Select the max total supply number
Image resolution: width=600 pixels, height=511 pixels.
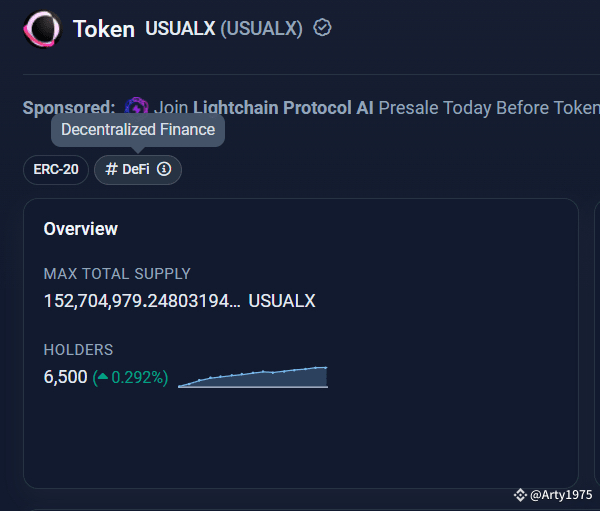click(x=142, y=300)
